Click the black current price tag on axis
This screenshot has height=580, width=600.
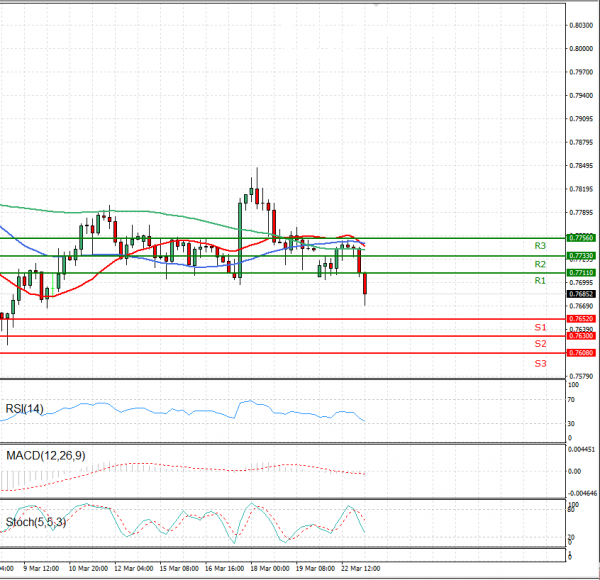click(x=581, y=294)
